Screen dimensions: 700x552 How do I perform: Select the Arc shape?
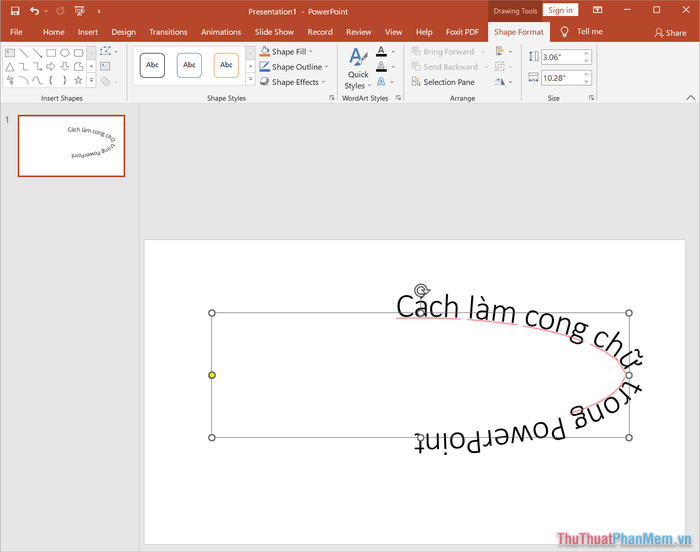tap(24, 80)
